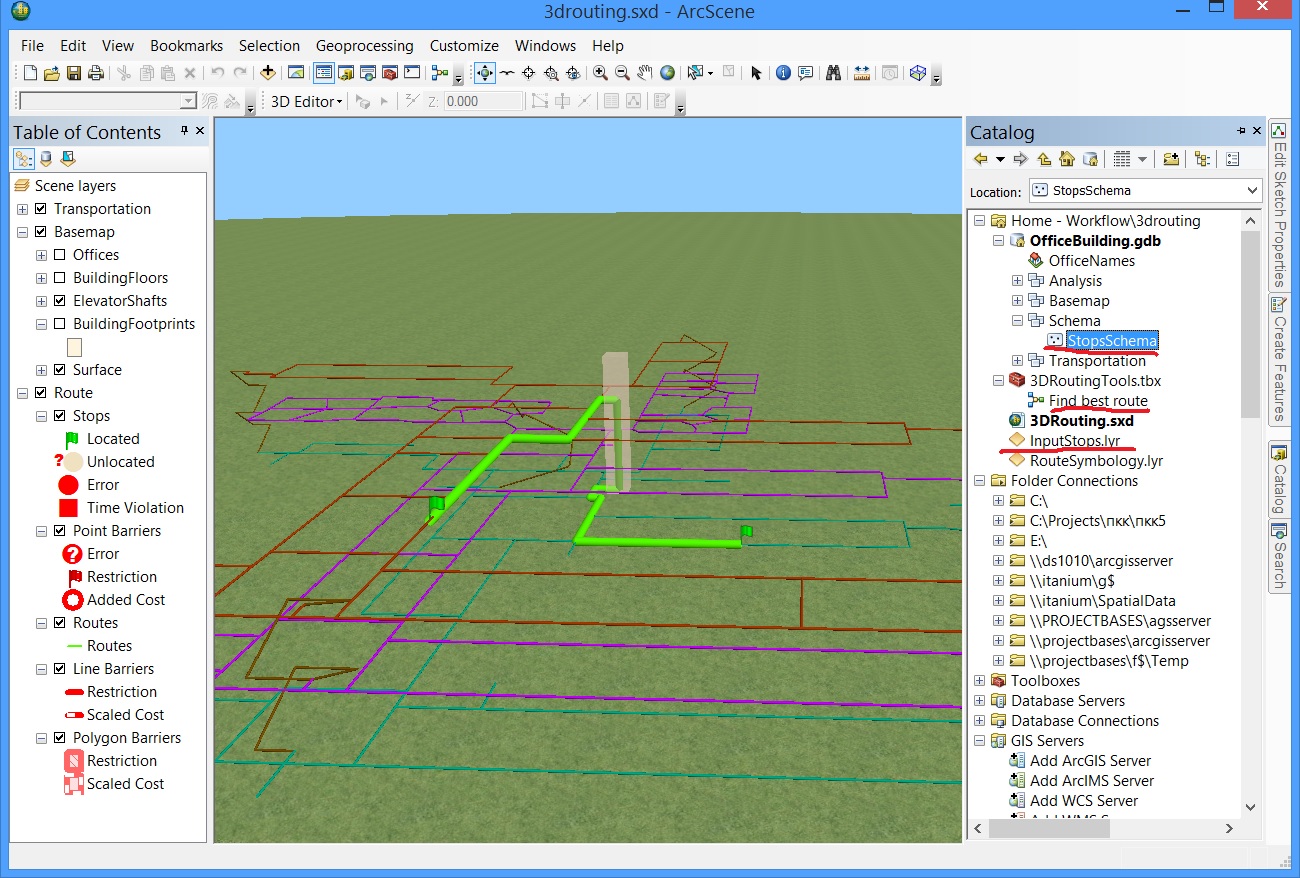Image resolution: width=1300 pixels, height=878 pixels.
Task: Collapse the Route group layer
Action: (x=22, y=393)
